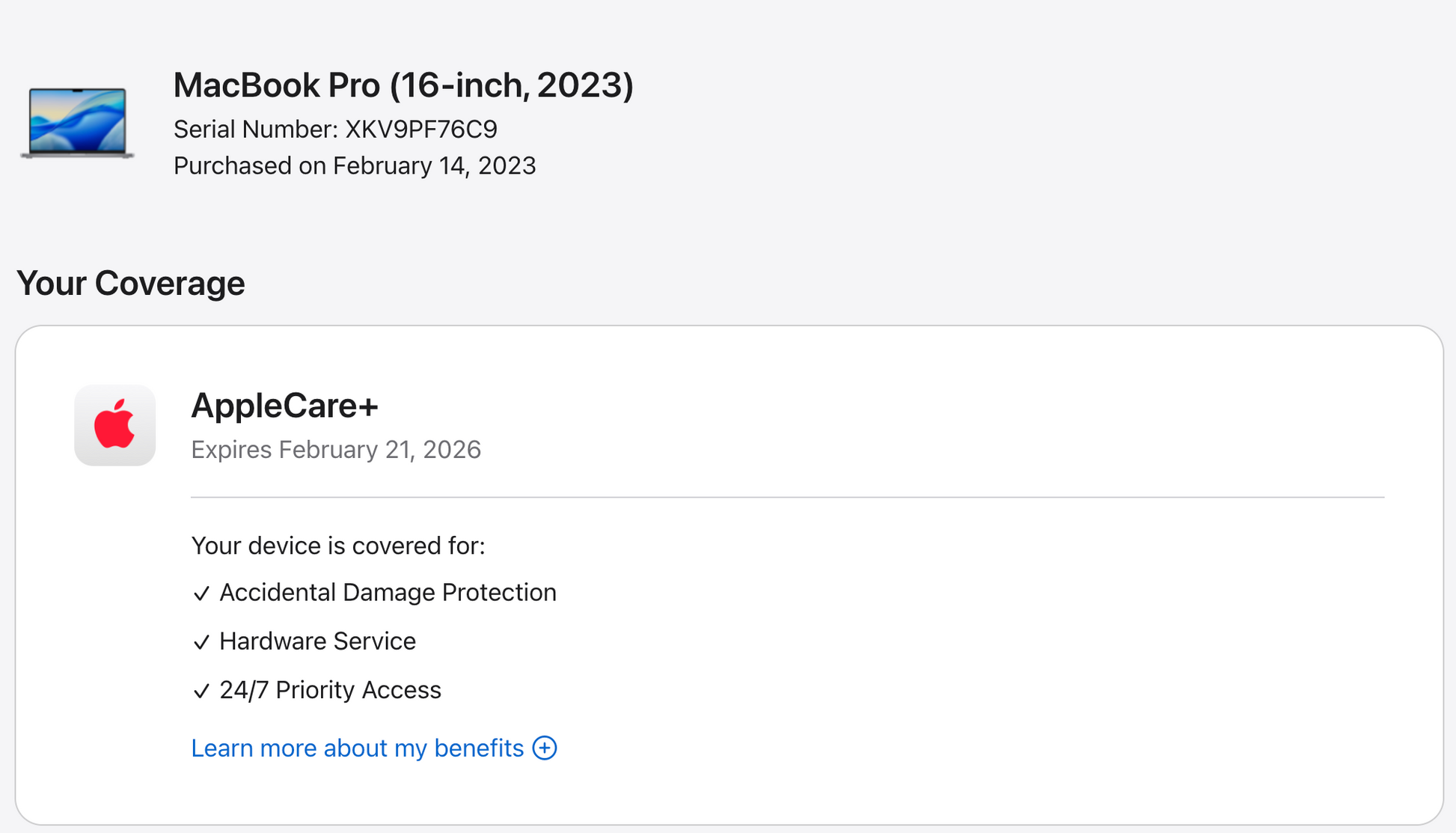Click the MacBook Pro device thumbnail image
The height and width of the screenshot is (833, 1456).
pyautogui.click(x=77, y=123)
